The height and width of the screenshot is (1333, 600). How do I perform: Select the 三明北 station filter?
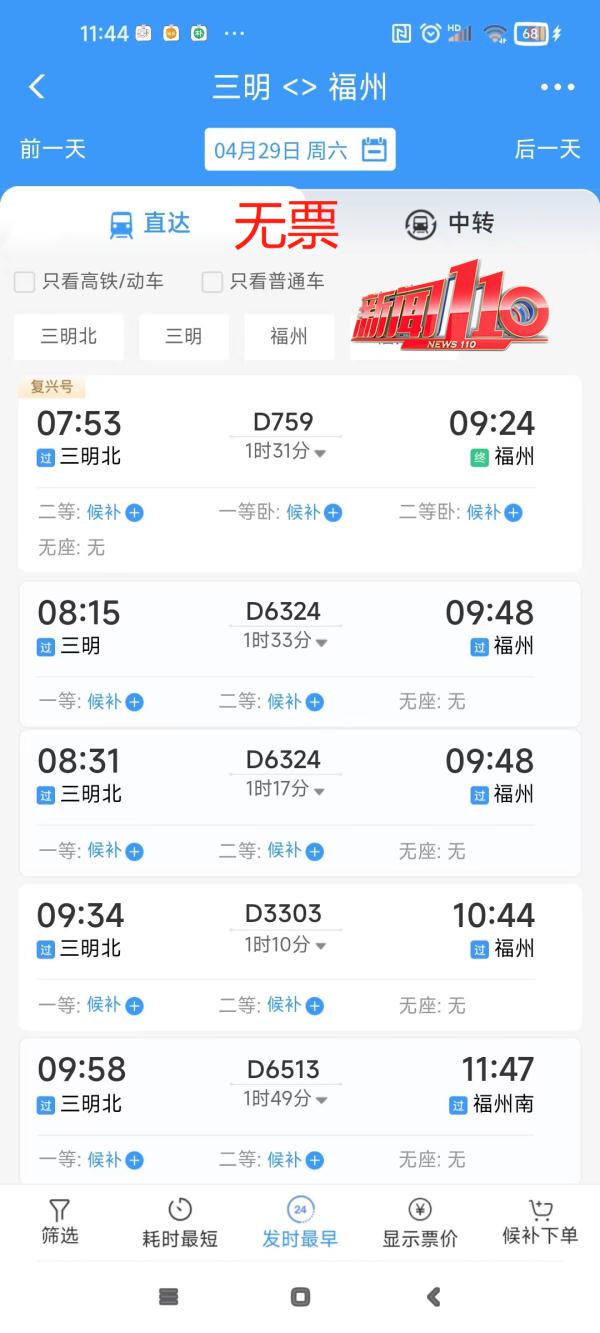pyautogui.click(x=68, y=337)
